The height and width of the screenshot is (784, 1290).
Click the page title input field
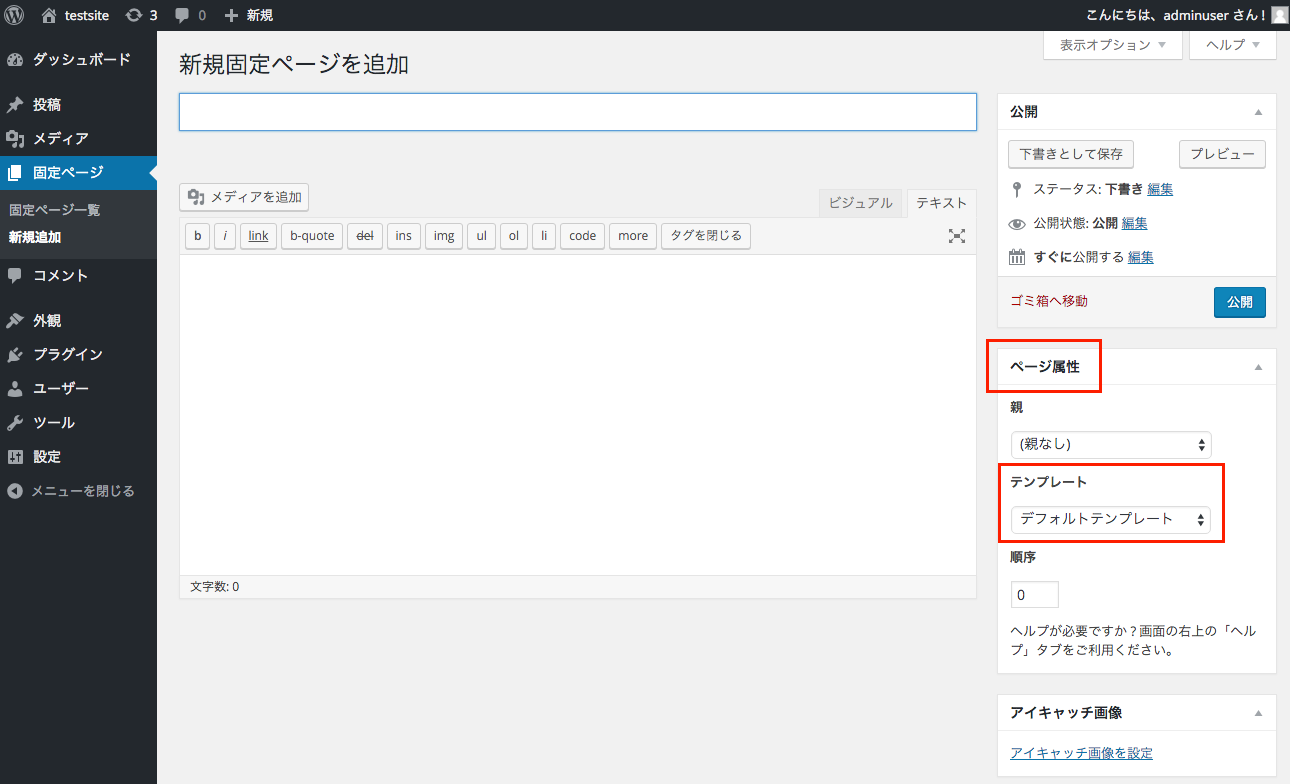tap(578, 111)
